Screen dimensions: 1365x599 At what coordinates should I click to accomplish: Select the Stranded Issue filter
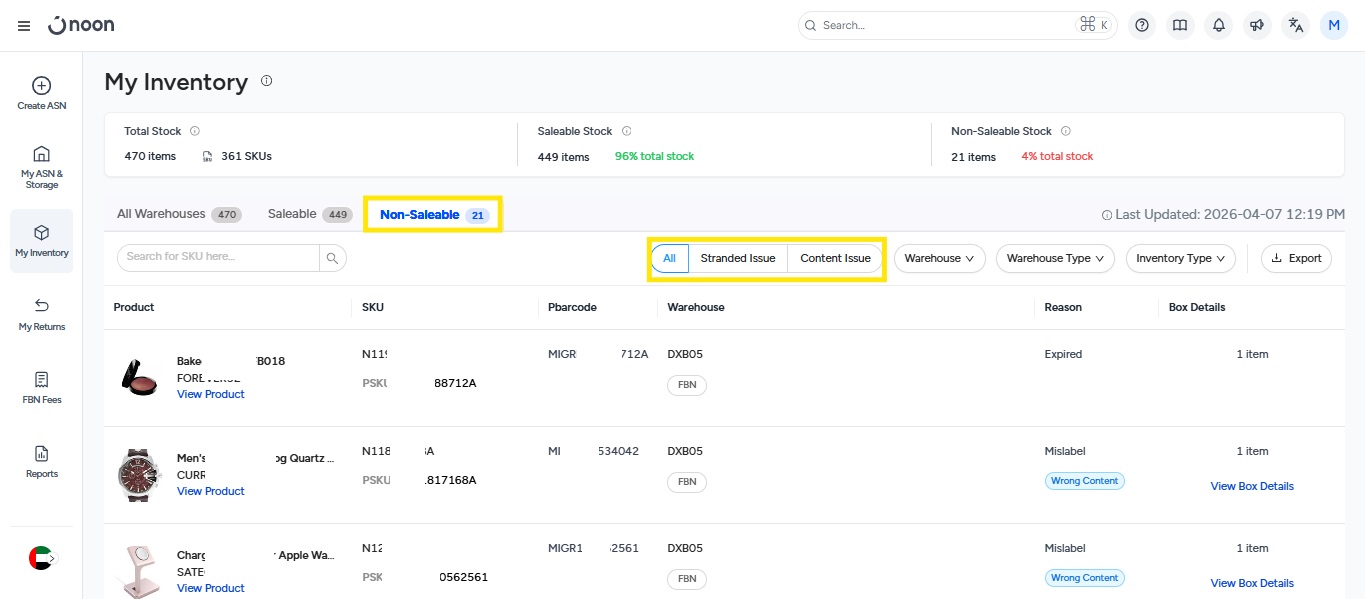click(x=738, y=258)
